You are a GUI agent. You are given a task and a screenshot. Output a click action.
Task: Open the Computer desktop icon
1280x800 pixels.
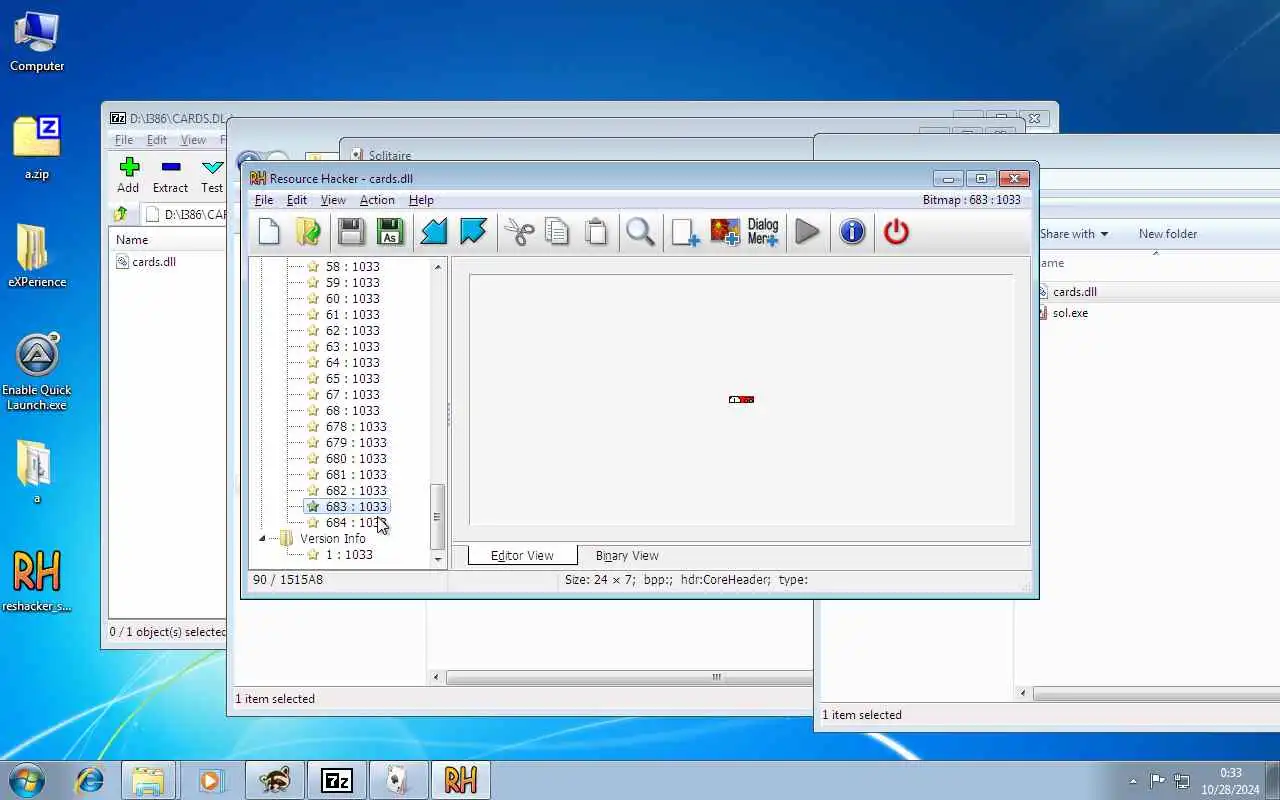(37, 42)
